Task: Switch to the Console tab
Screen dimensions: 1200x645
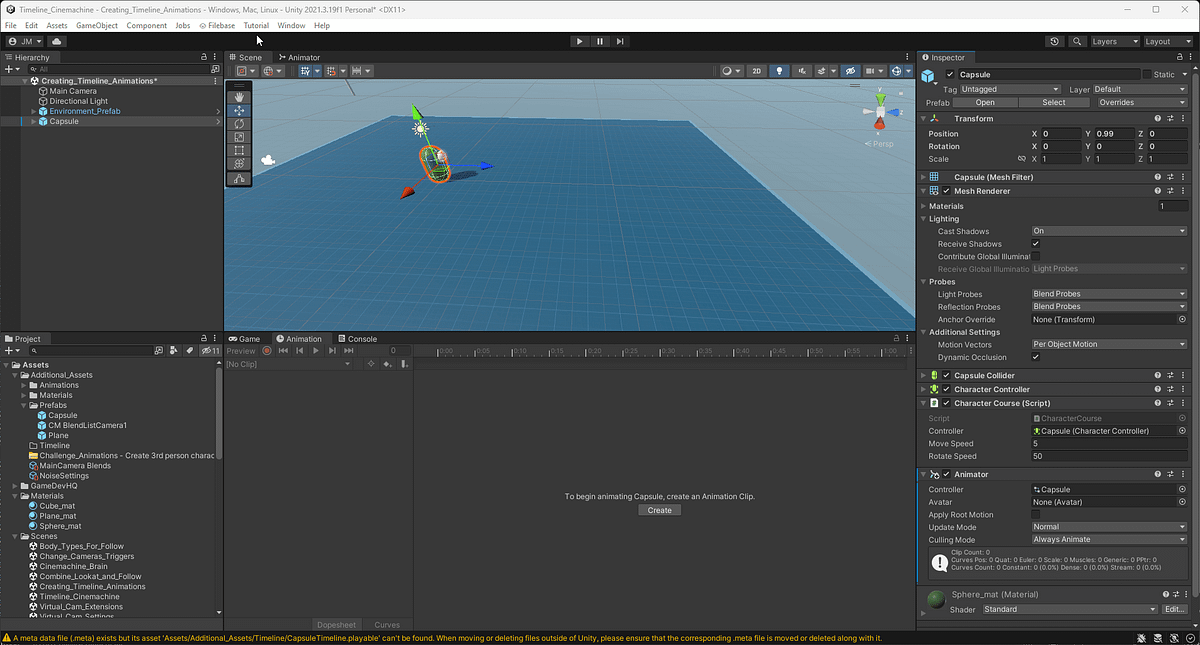Action: click(x=360, y=338)
